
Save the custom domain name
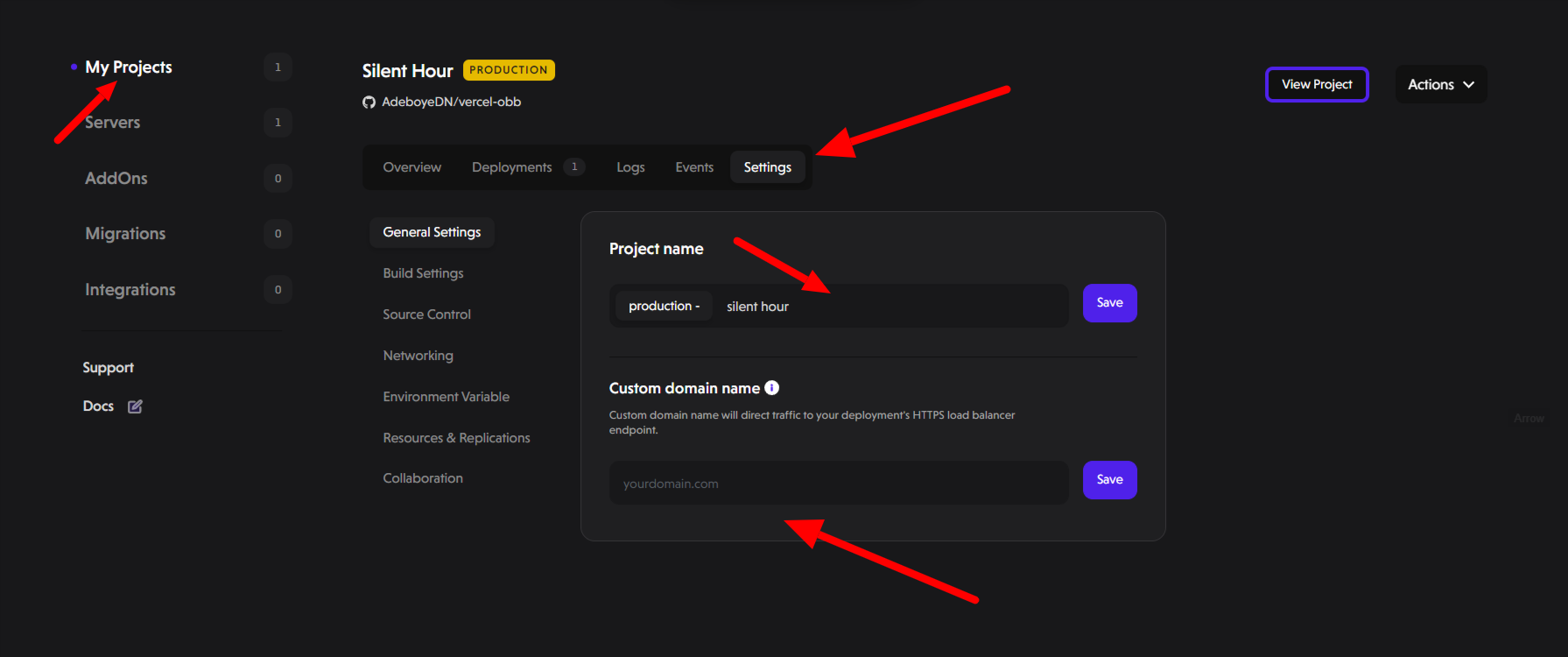point(1109,480)
